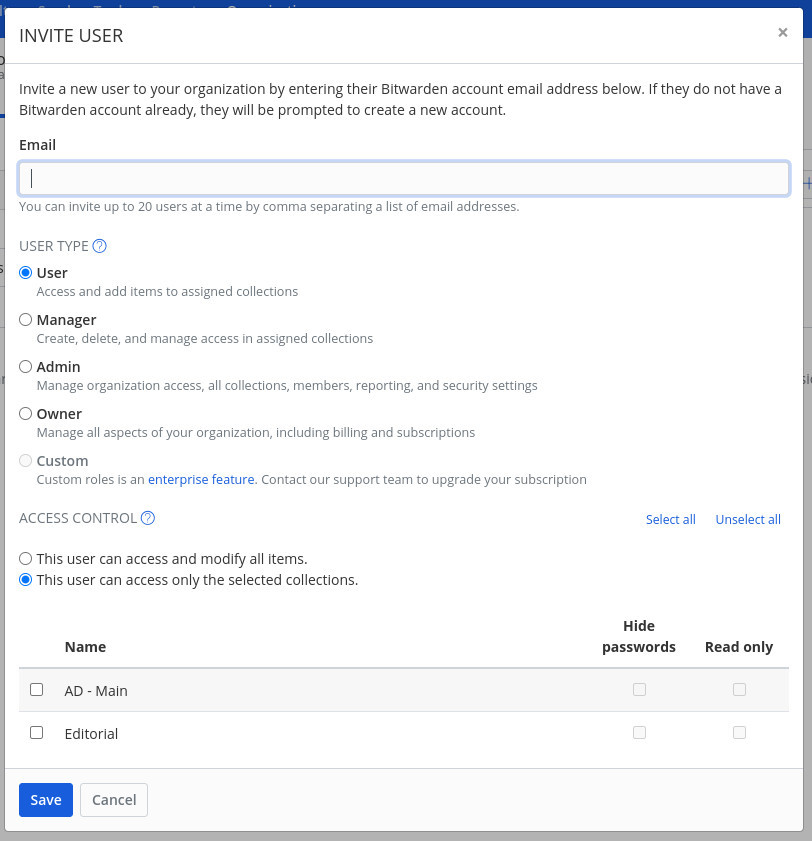This screenshot has width=812, height=841.
Task: Check the AD - Main collection checkbox
Action: coord(37,690)
